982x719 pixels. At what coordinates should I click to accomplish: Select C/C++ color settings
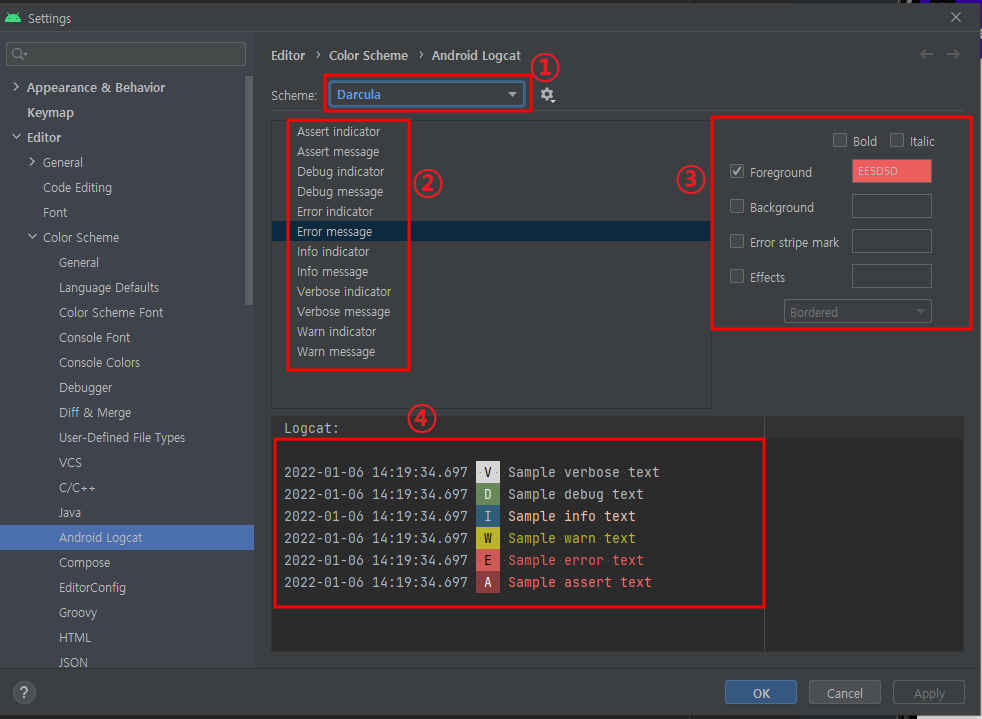(77, 488)
